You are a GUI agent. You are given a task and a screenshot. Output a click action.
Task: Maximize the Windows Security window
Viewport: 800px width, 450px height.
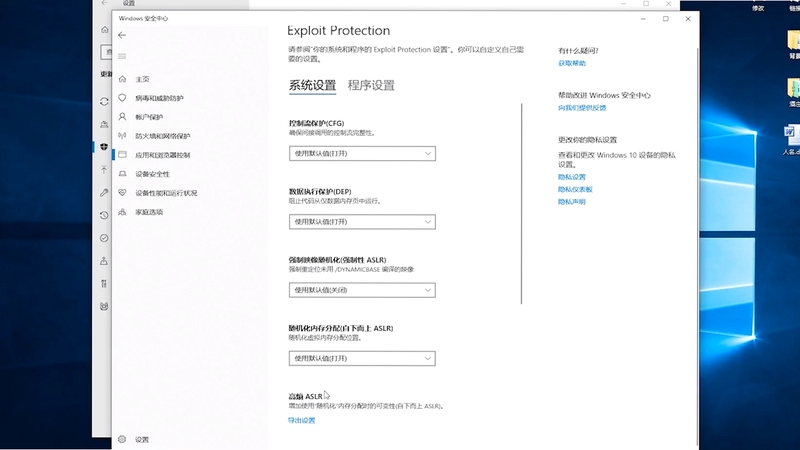[x=665, y=19]
